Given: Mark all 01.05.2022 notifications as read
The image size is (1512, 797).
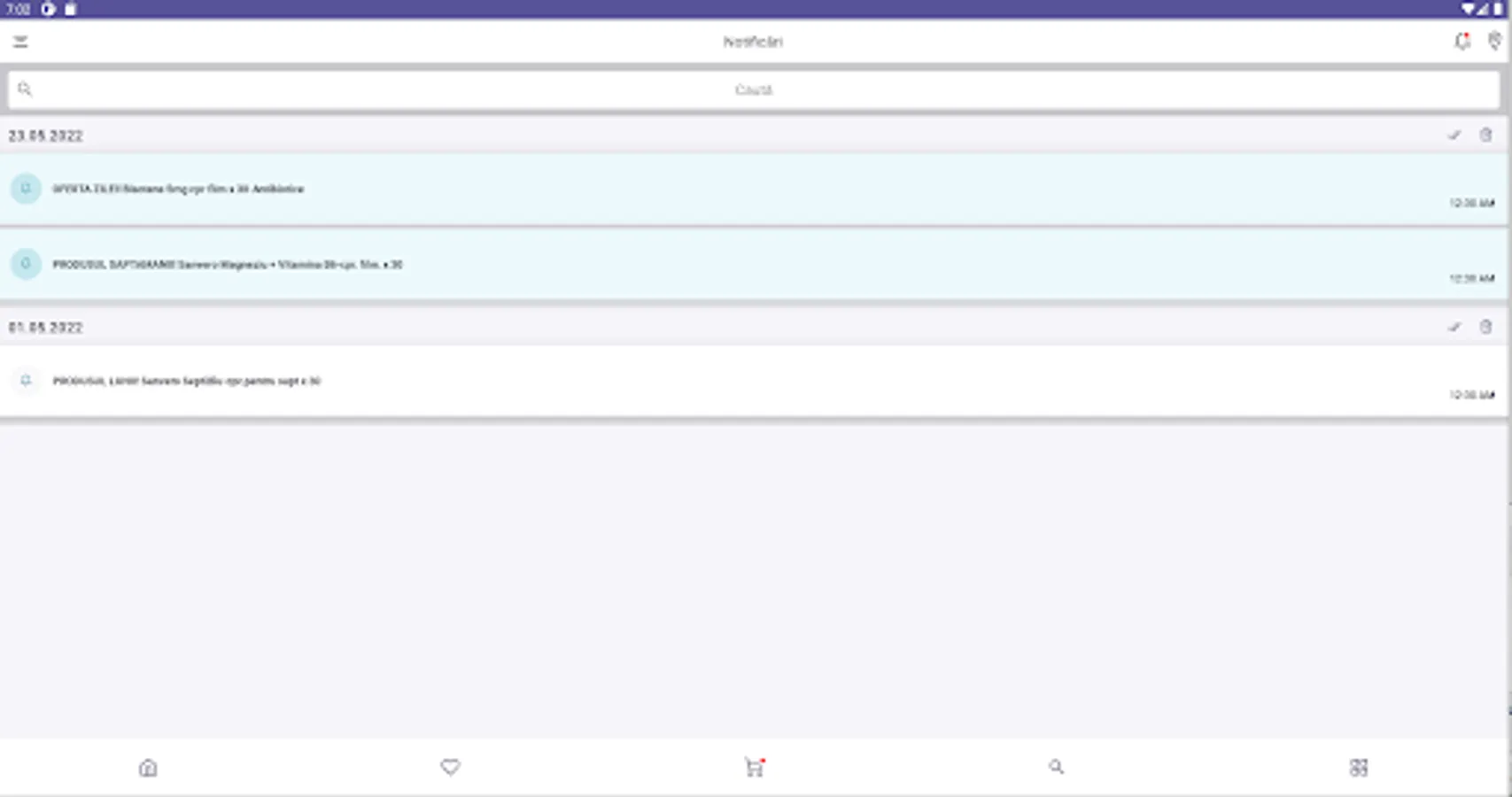Looking at the screenshot, I should pyautogui.click(x=1454, y=327).
